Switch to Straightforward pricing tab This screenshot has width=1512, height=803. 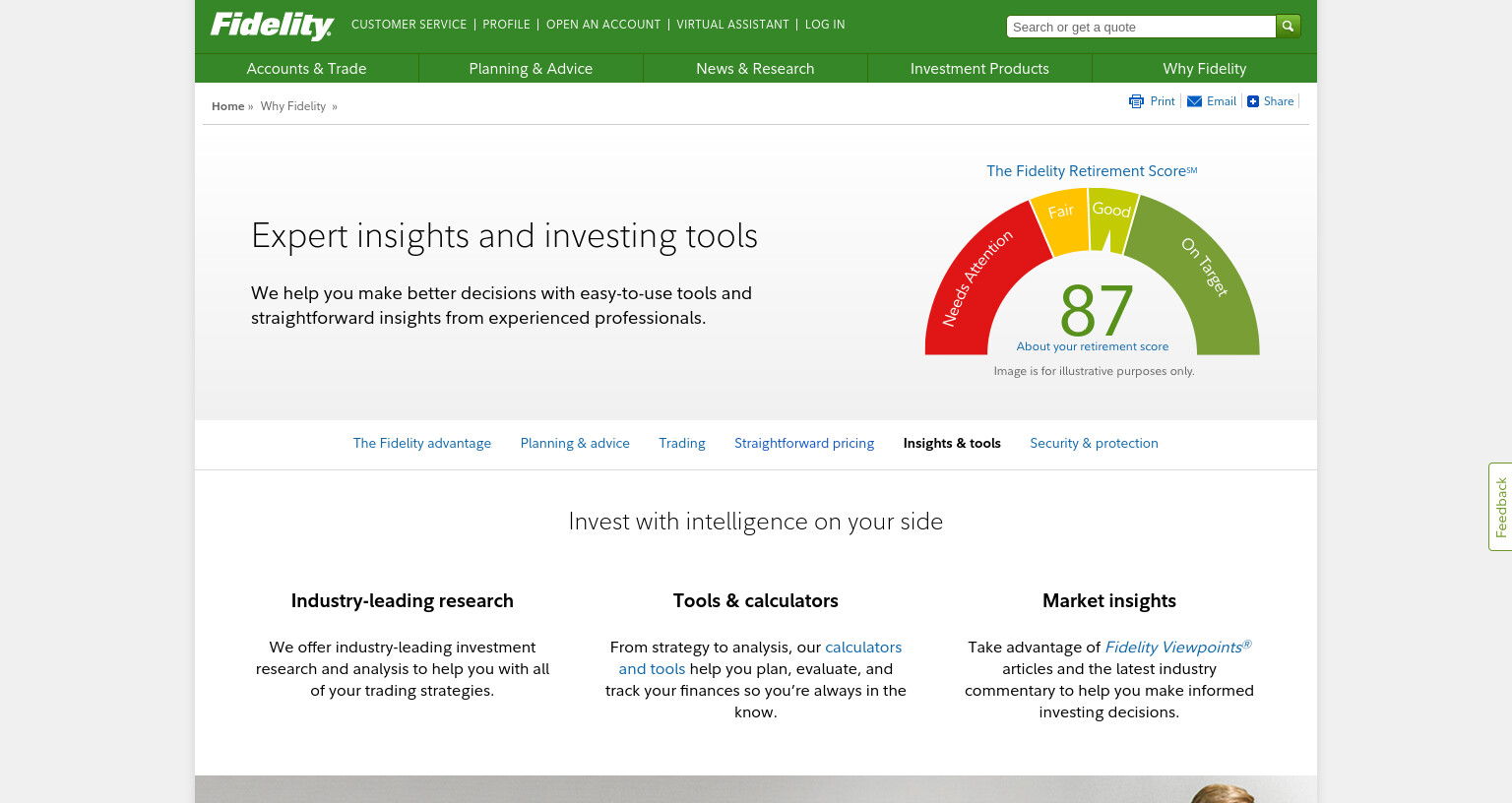pos(804,444)
